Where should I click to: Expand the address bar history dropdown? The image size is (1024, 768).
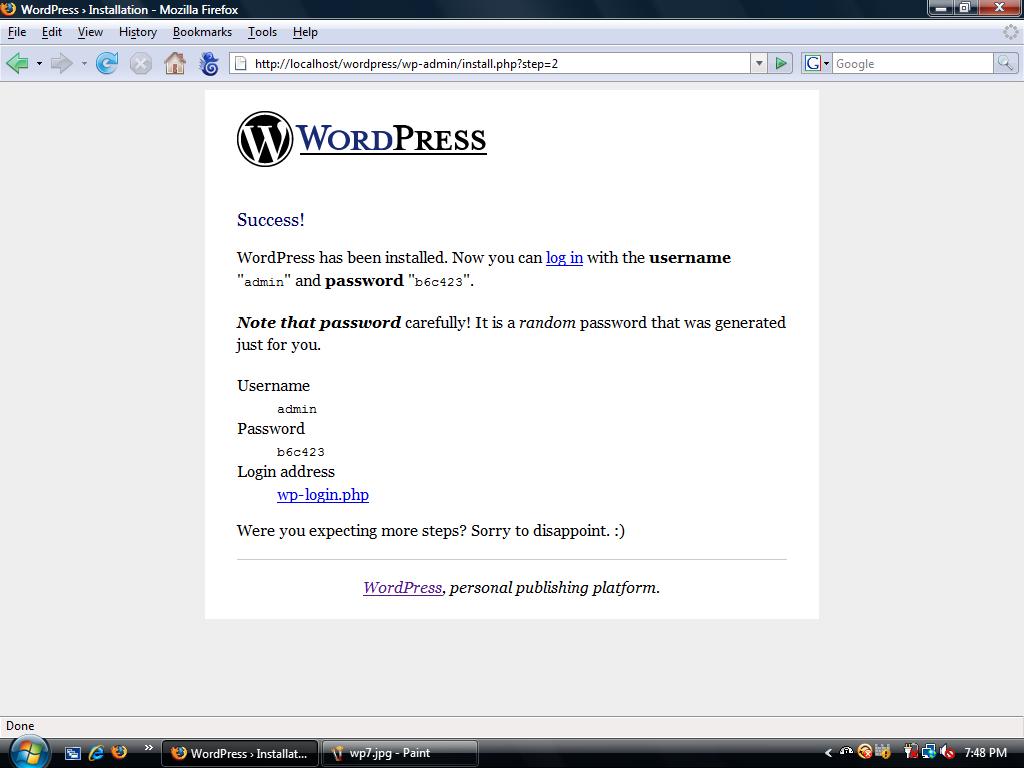pos(759,63)
